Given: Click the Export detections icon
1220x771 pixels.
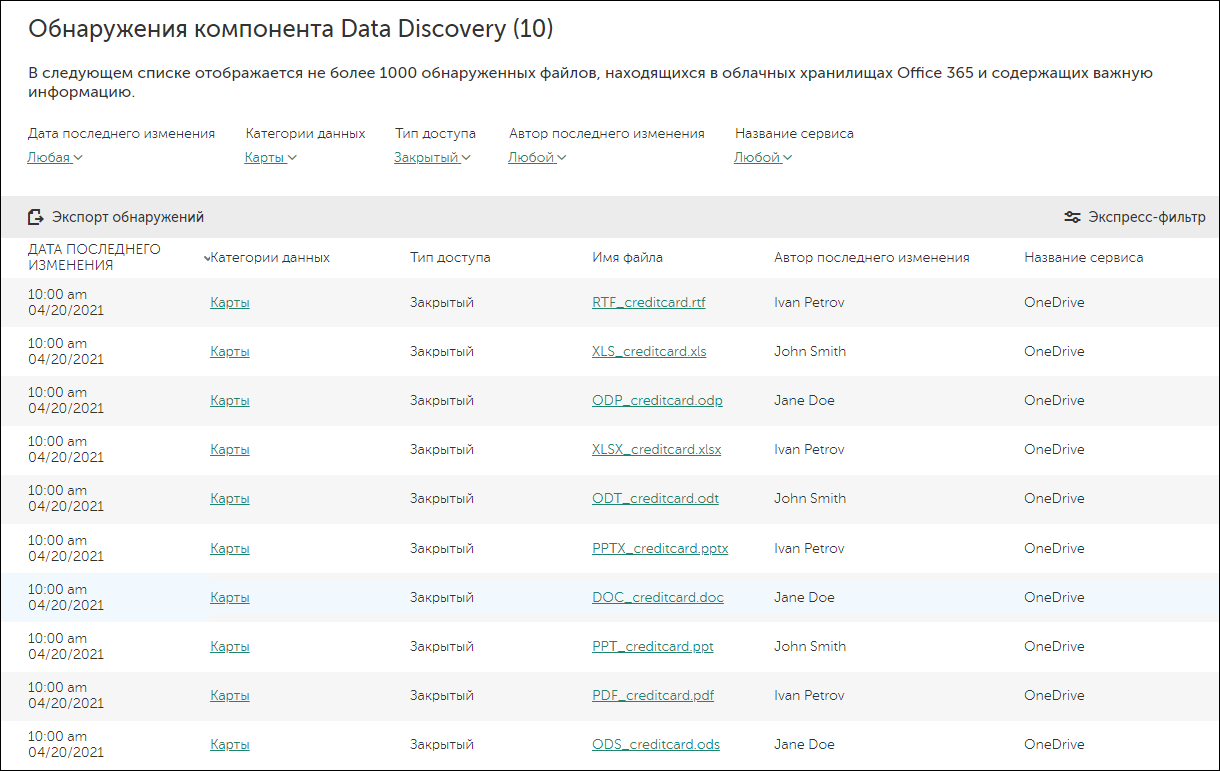Looking at the screenshot, I should point(36,217).
